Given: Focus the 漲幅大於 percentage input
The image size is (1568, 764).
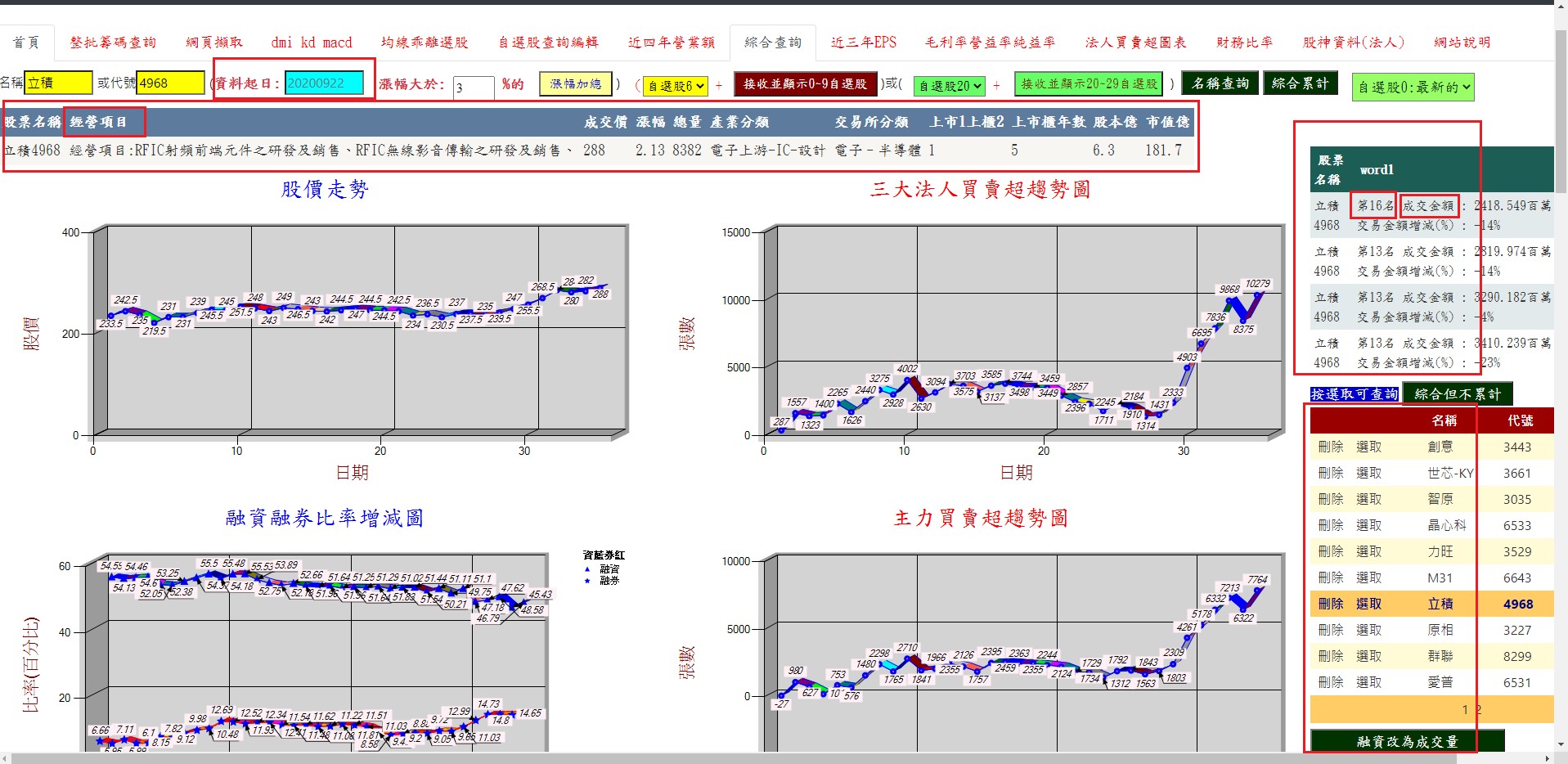Looking at the screenshot, I should click(x=474, y=88).
